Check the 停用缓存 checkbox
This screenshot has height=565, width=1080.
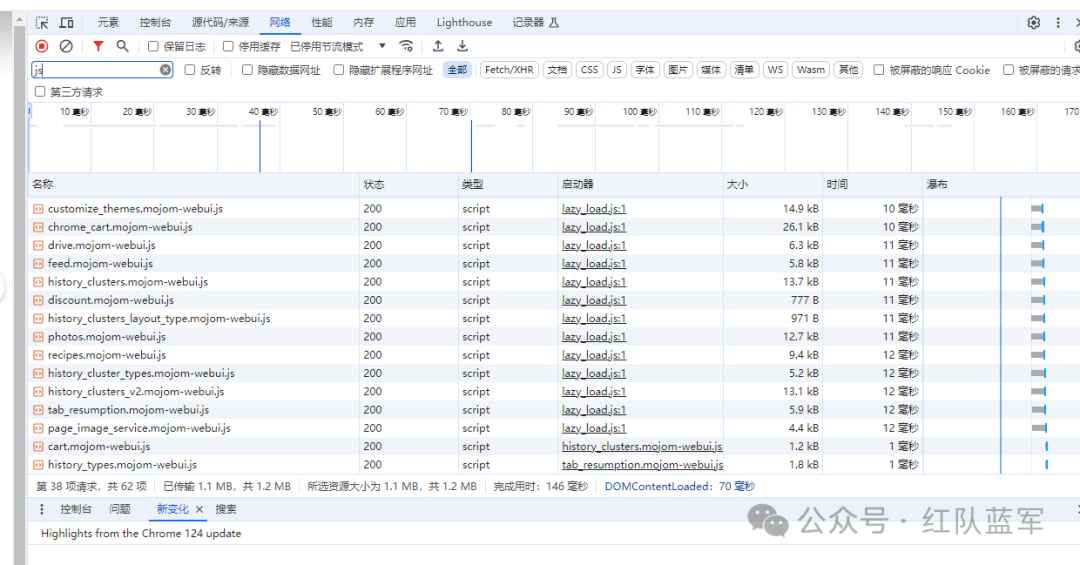click(228, 46)
